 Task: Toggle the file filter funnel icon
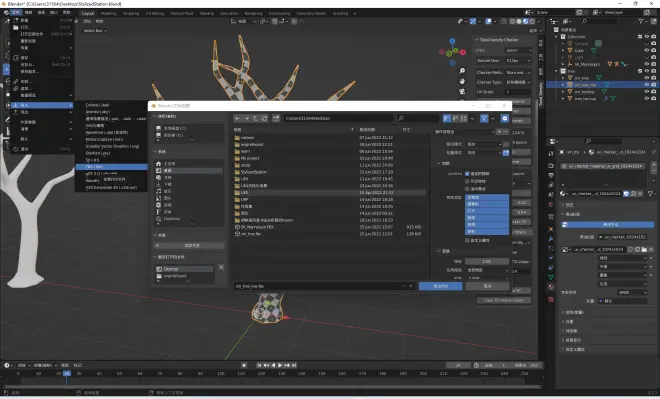point(484,119)
